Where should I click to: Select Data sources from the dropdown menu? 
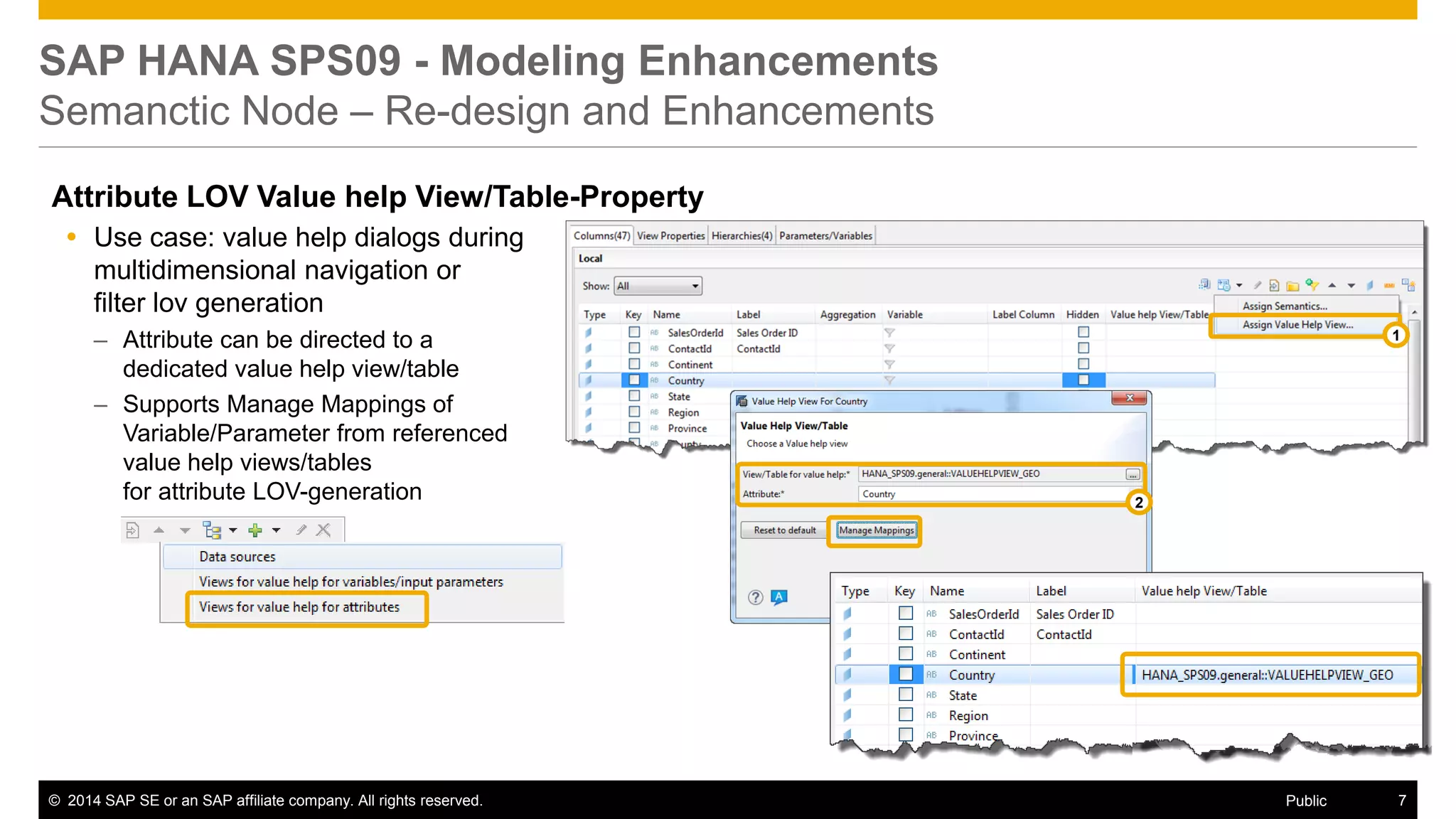tap(363, 557)
